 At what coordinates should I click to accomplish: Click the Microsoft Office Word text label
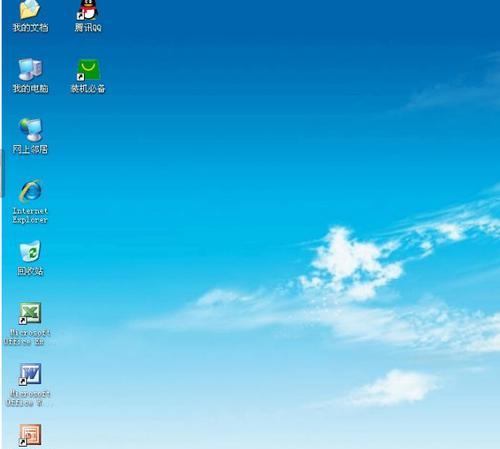point(29,398)
